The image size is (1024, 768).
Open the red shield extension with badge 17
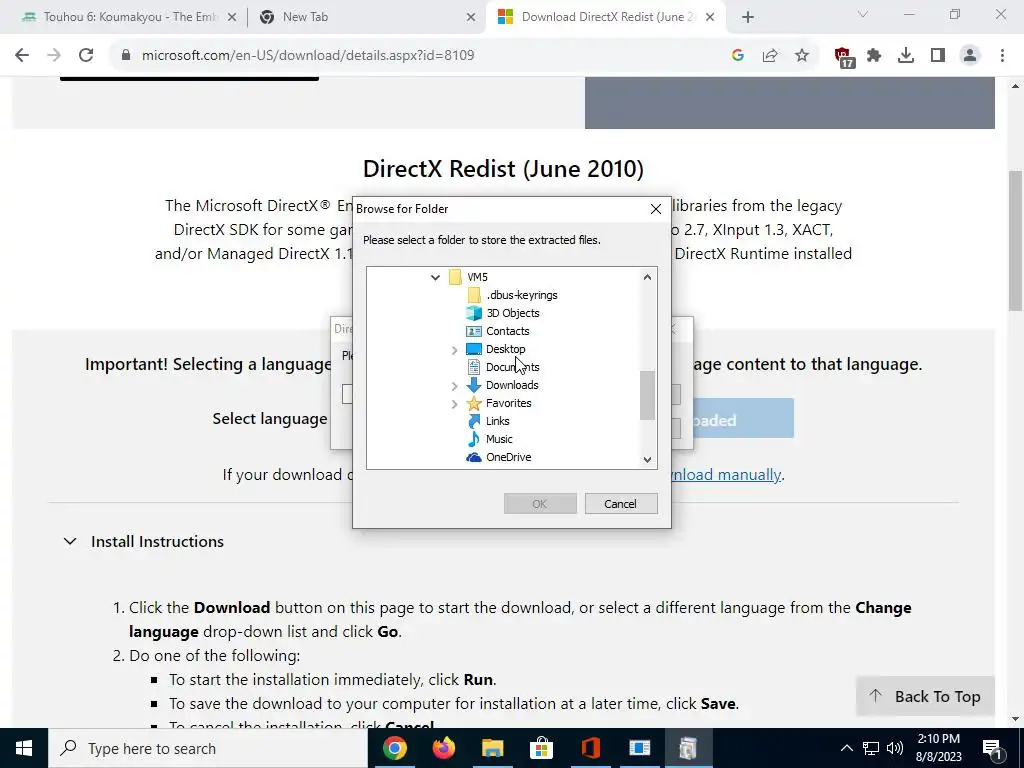pyautogui.click(x=844, y=57)
